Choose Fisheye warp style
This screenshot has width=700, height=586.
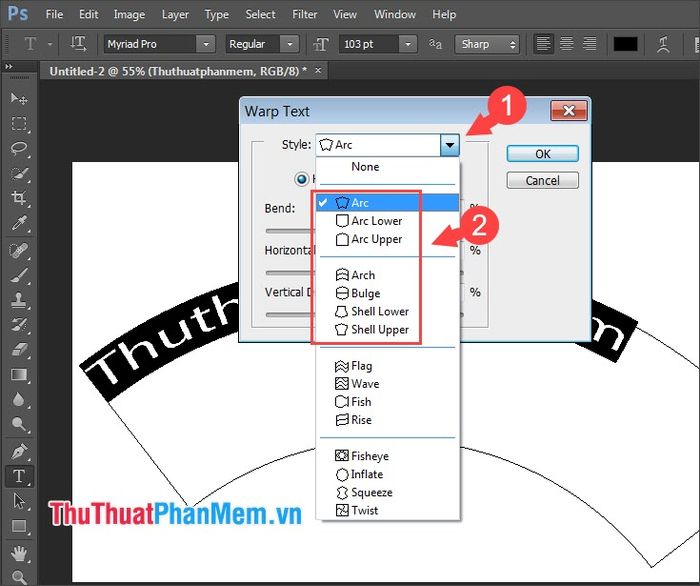pos(388,456)
